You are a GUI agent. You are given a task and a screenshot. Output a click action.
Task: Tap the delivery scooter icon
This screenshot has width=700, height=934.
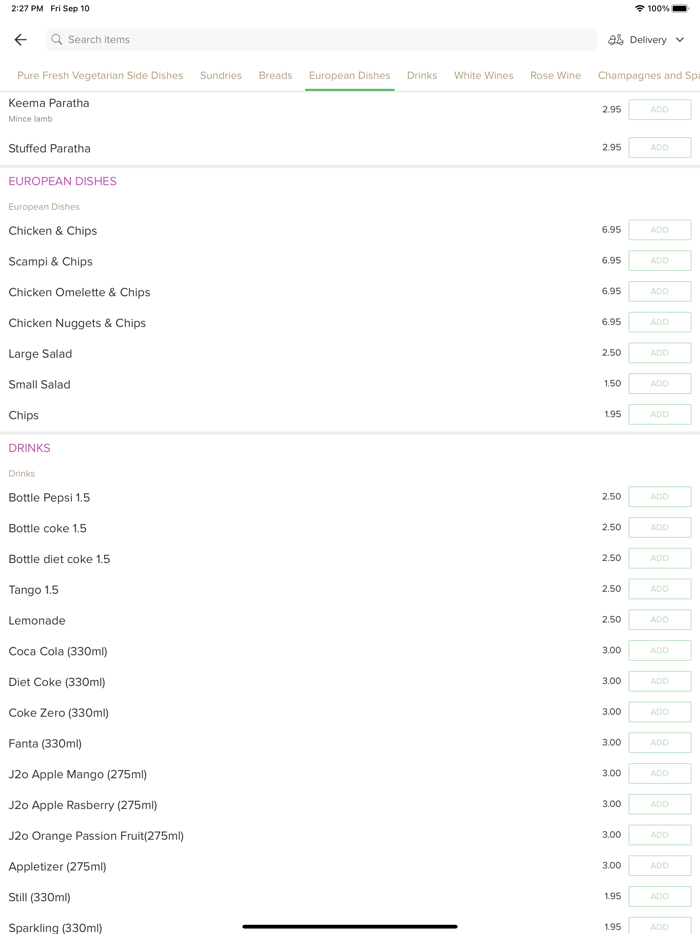pos(616,40)
